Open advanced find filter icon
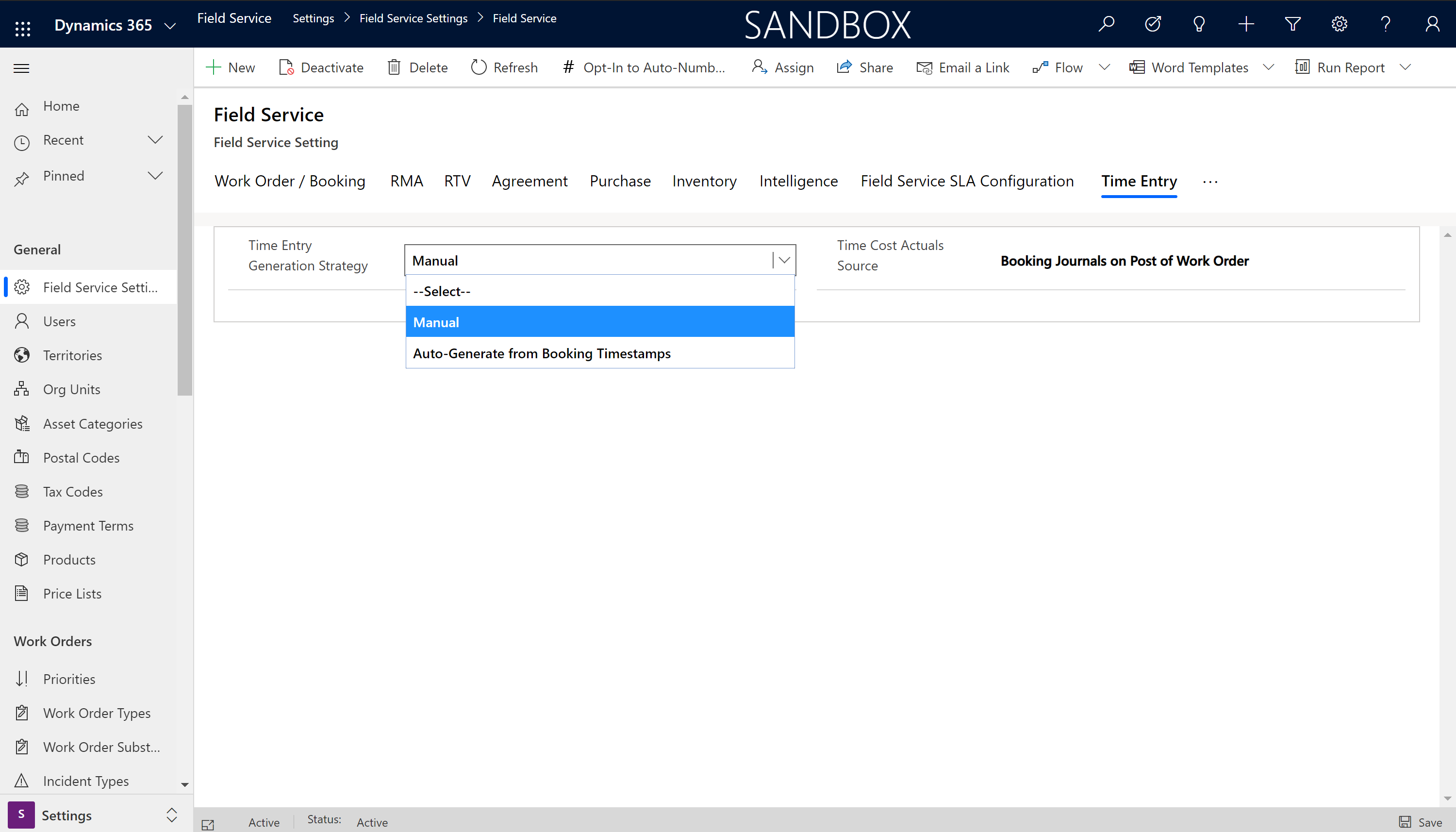 click(1292, 24)
